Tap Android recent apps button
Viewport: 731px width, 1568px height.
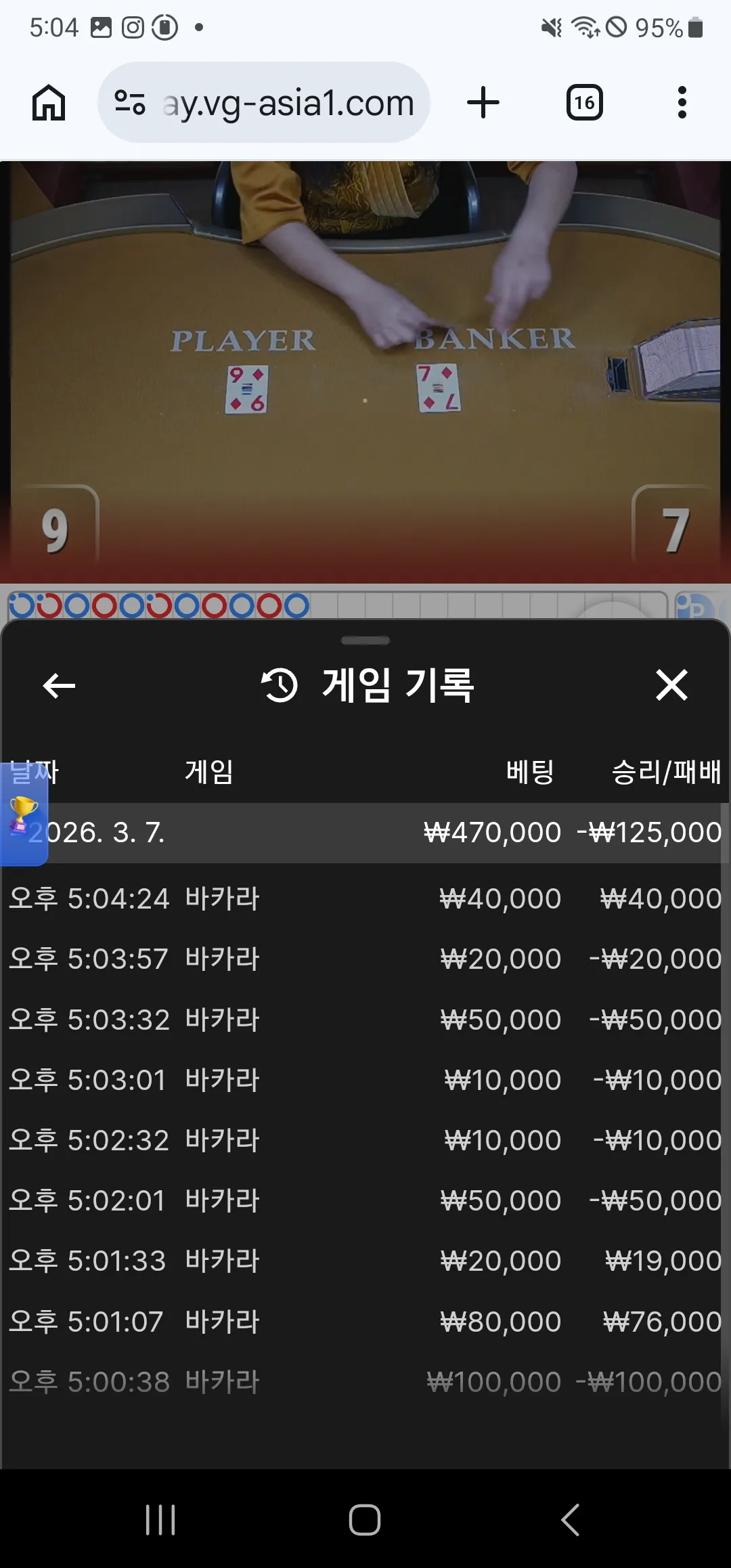point(160,1519)
